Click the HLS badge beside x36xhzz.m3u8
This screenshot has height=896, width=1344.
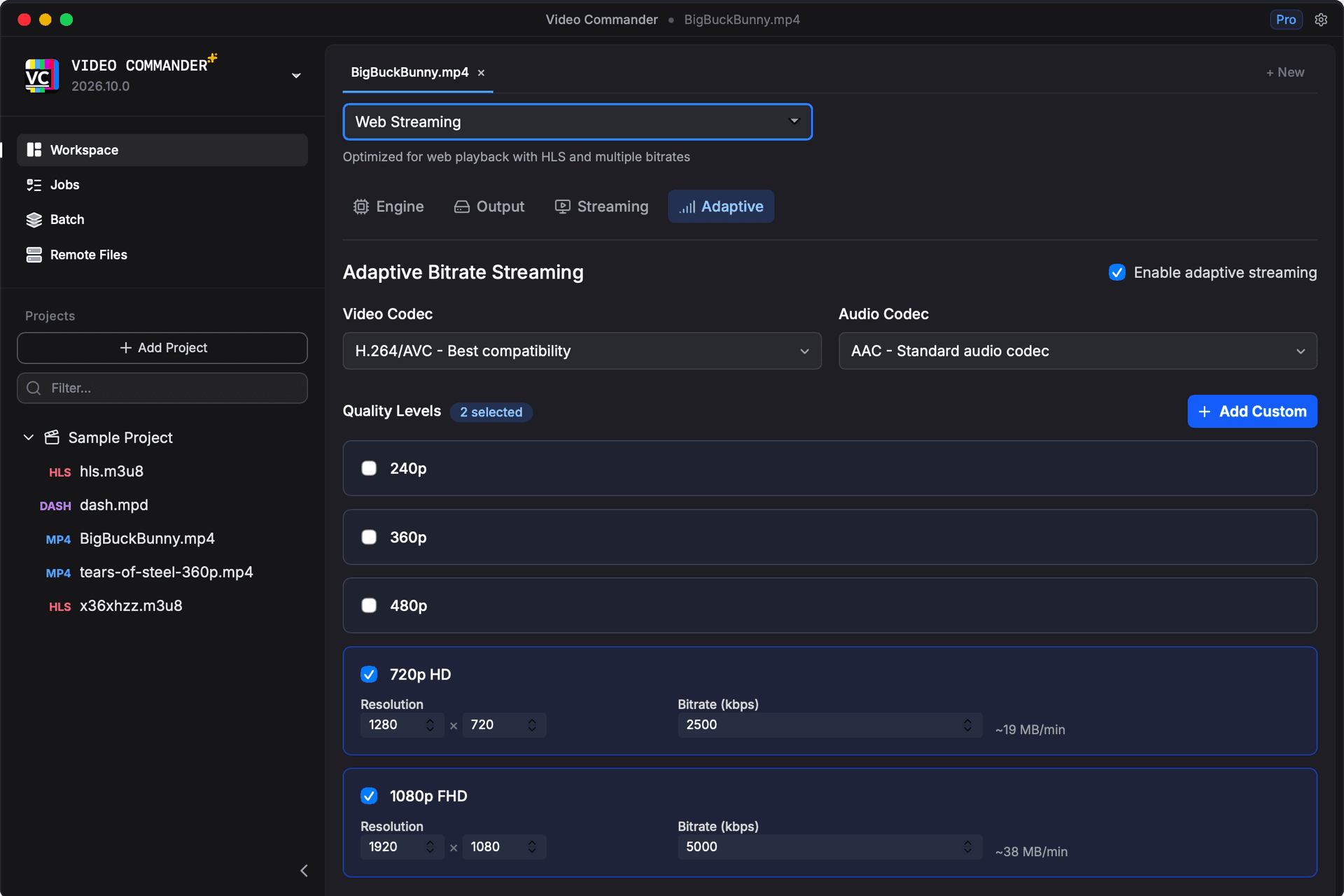(x=59, y=607)
